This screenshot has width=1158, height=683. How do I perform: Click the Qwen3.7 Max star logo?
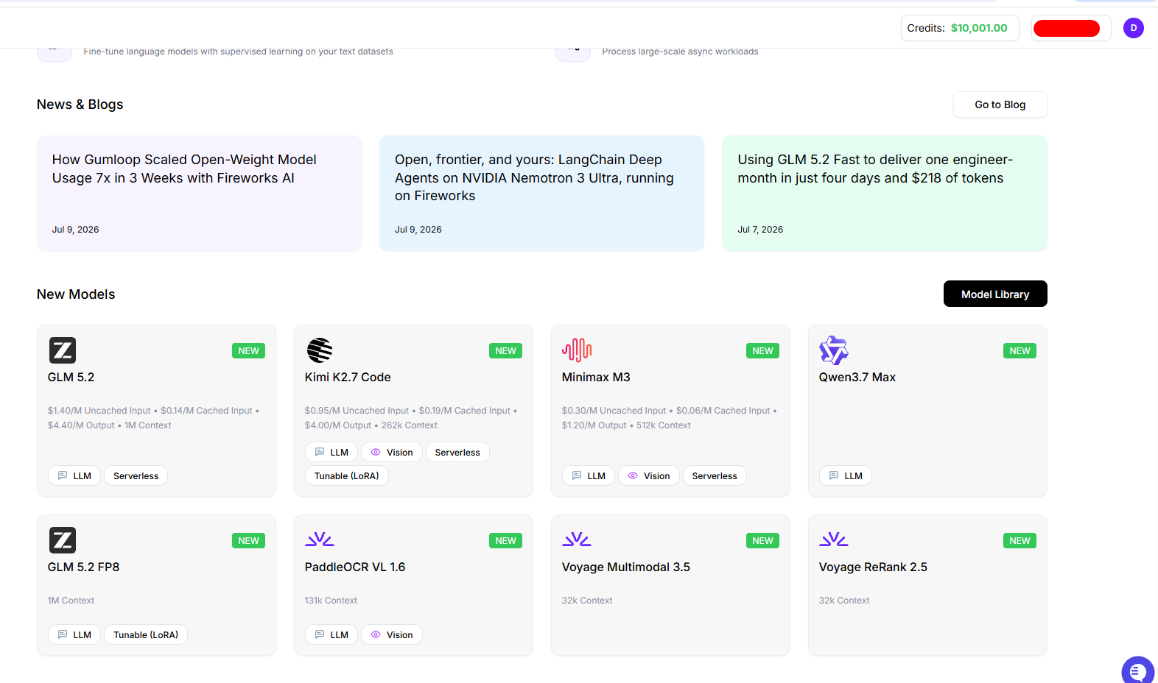[834, 350]
